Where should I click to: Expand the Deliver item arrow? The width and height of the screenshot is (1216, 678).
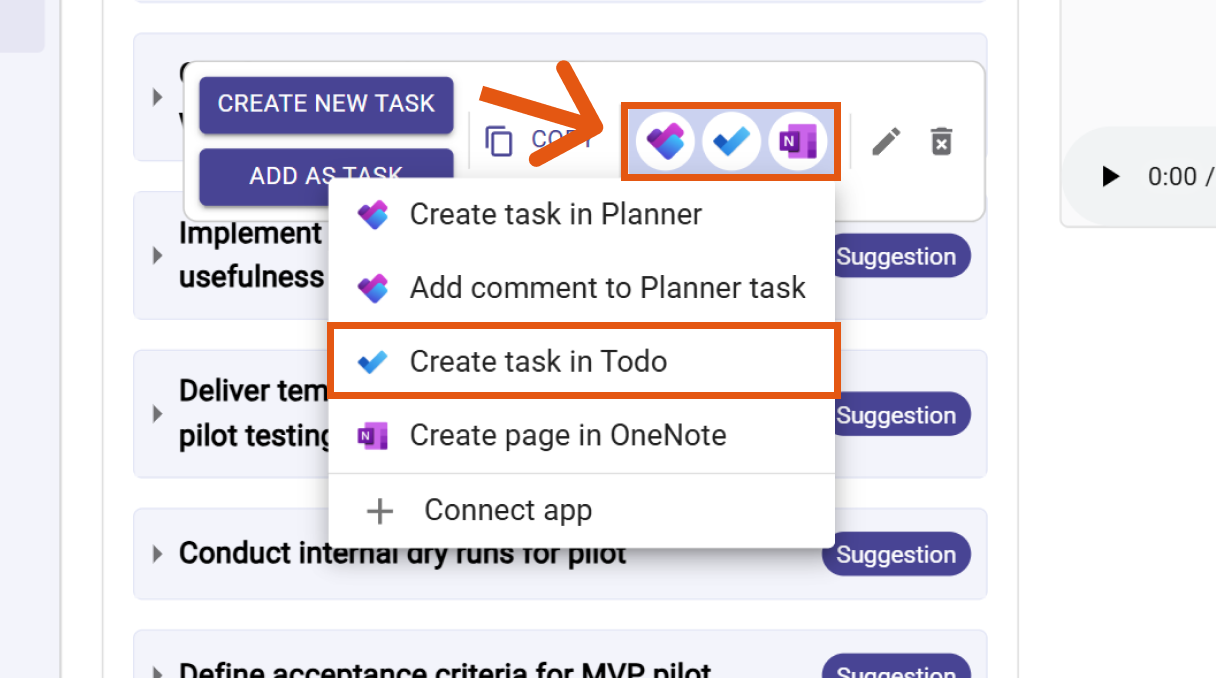157,413
